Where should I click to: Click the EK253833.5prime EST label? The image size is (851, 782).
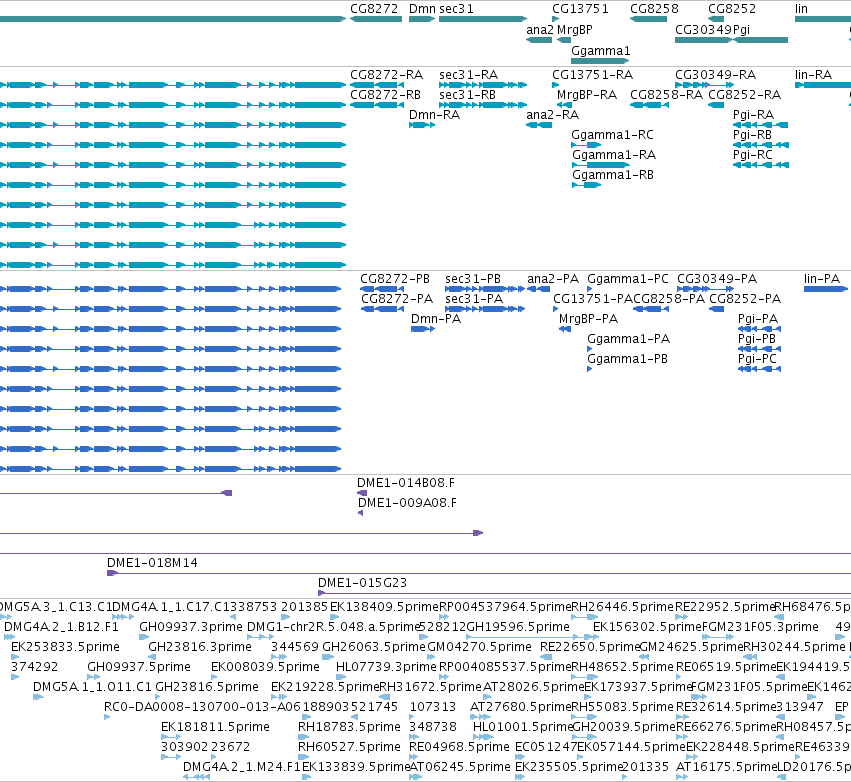coord(65,647)
